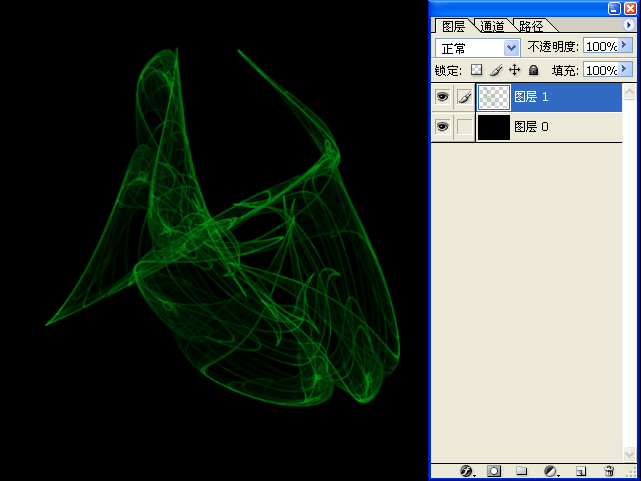641x481 pixels.
Task: Open the 不透明度 slider arrow
Action: click(625, 45)
